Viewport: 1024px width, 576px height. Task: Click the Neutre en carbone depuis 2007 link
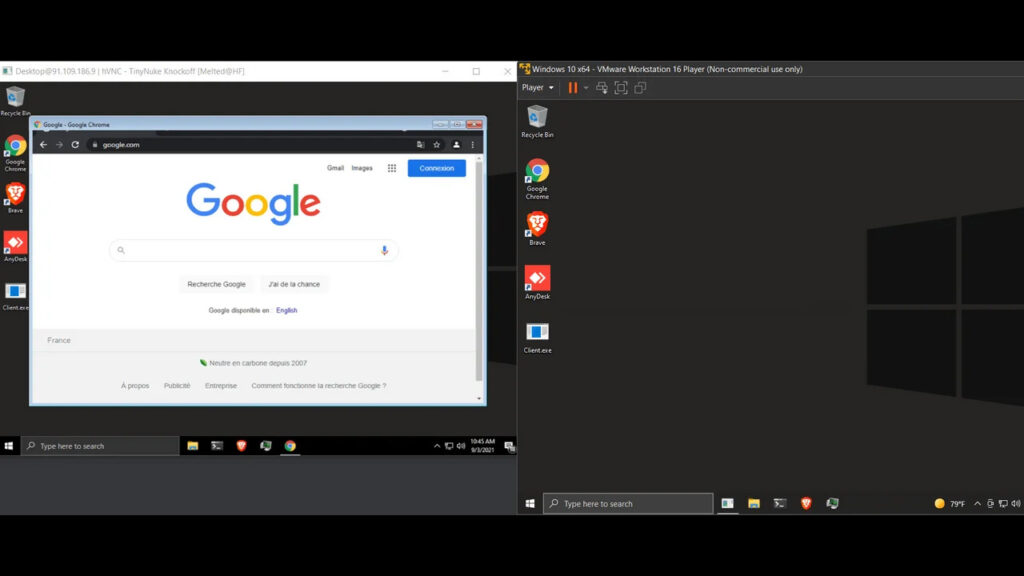click(253, 363)
